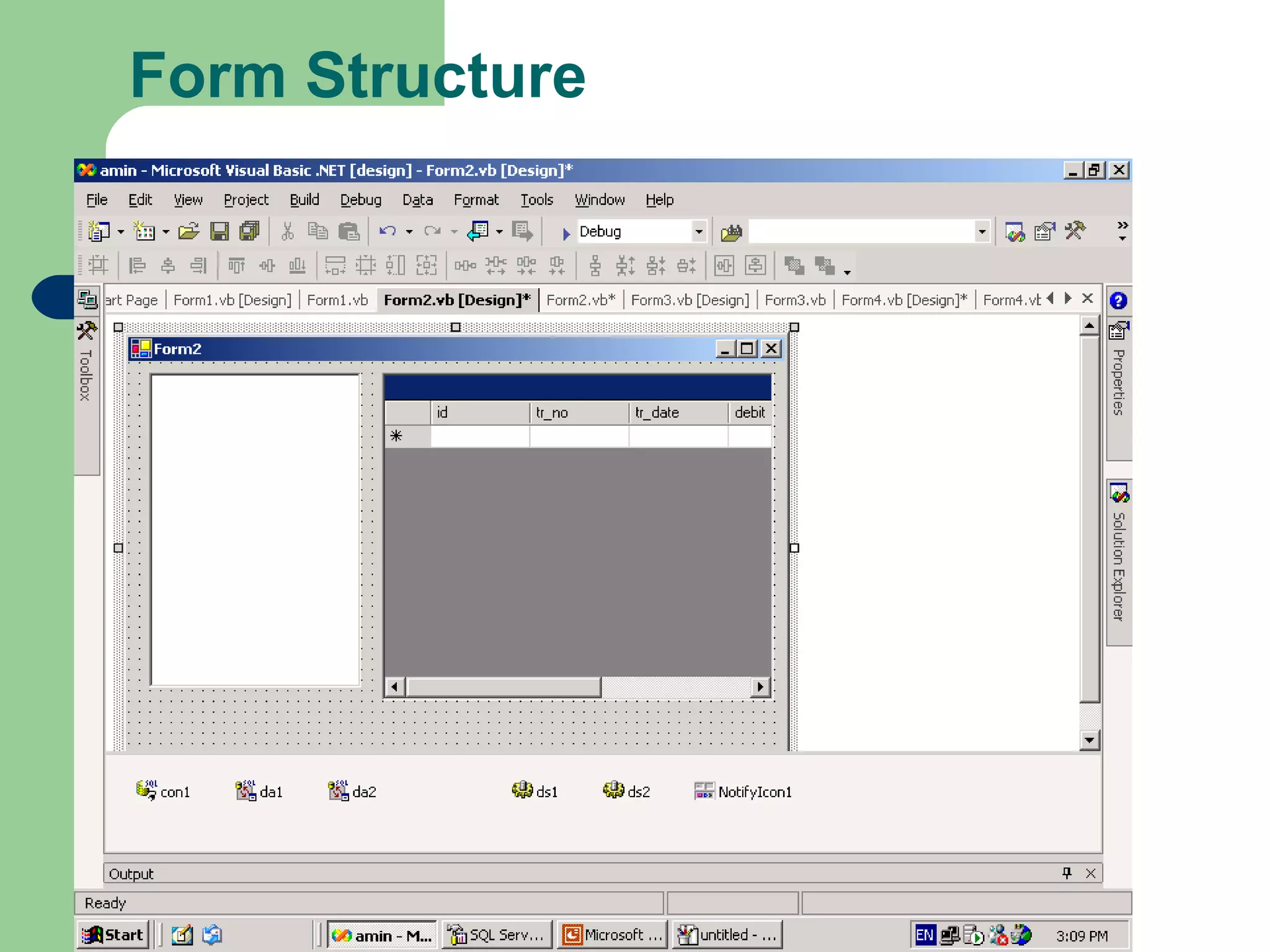Click the tr_date column header
The width and height of the screenshot is (1270, 952).
(678, 413)
